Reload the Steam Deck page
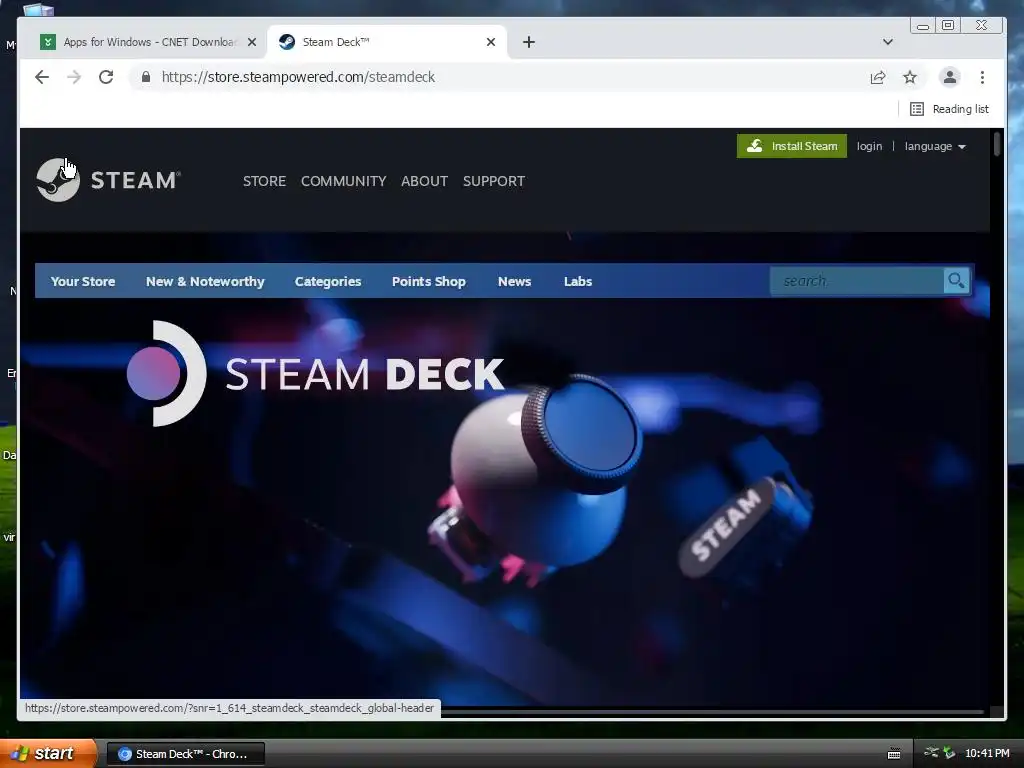 pyautogui.click(x=106, y=77)
